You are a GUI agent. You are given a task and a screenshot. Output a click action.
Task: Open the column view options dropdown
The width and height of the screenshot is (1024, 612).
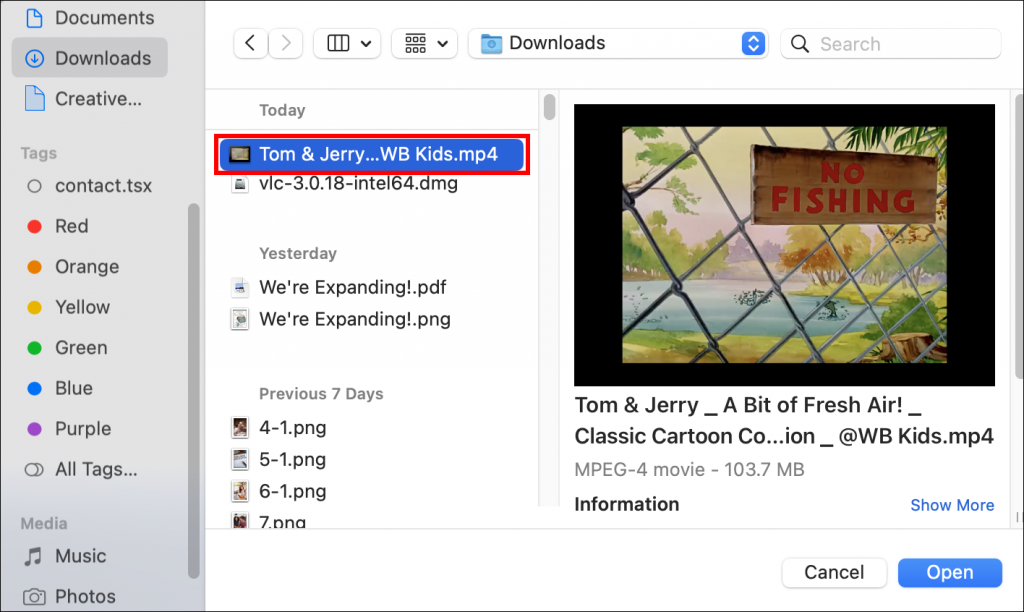coord(347,43)
